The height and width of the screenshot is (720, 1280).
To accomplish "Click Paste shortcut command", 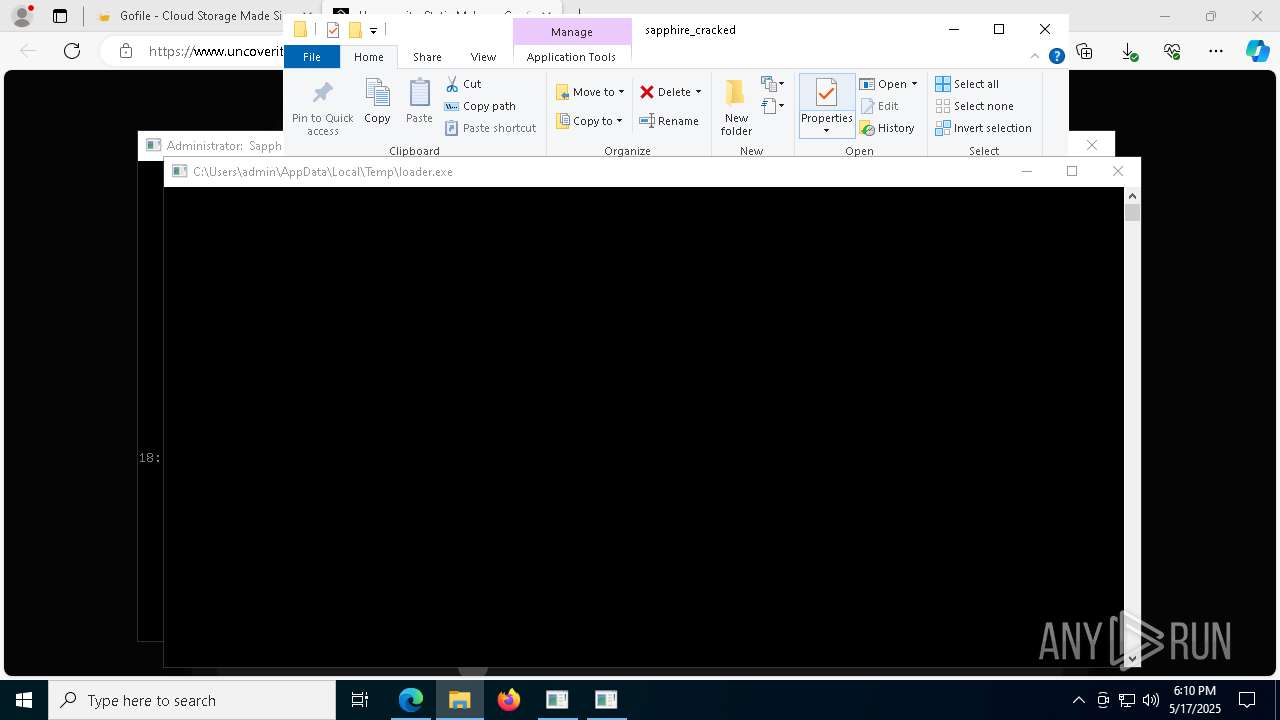I will [x=490, y=128].
